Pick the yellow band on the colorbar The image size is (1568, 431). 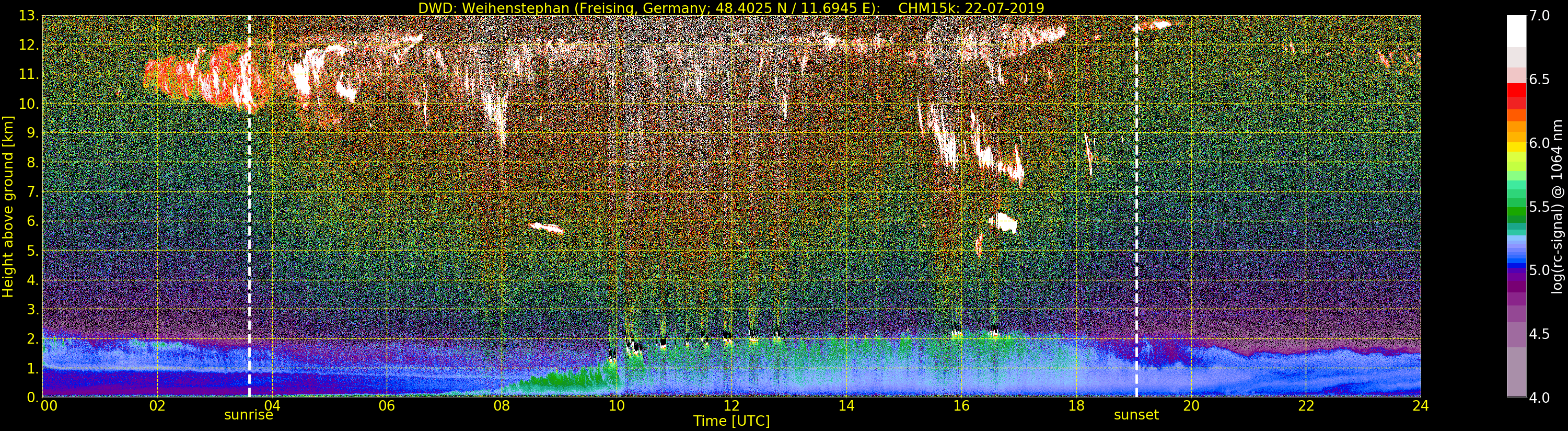[x=1516, y=147]
